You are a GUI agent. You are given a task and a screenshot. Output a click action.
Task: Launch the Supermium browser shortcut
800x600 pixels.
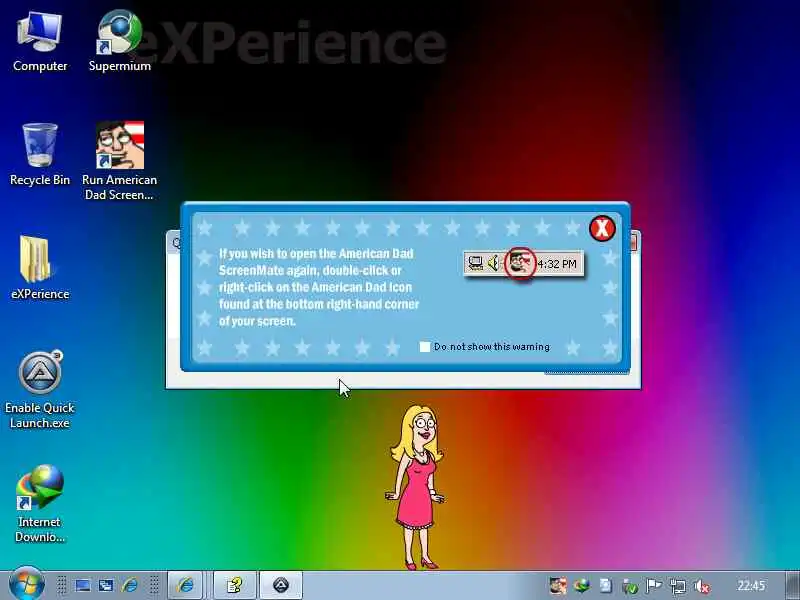119,42
